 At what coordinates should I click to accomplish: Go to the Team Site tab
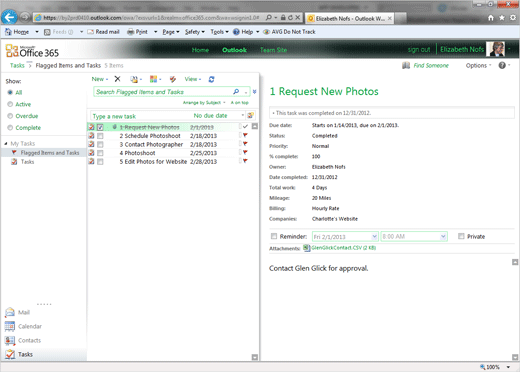pyautogui.click(x=273, y=50)
